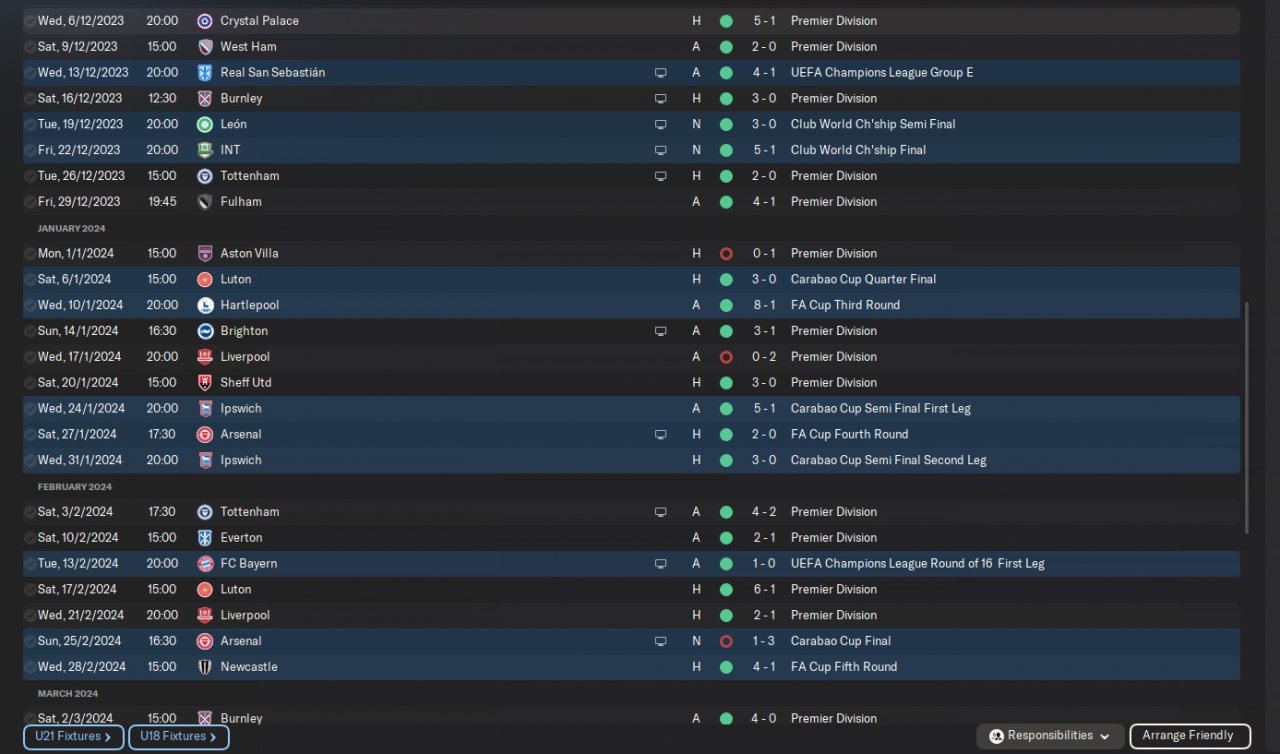Click the vertical scrollbar of fixtures list

1246,420
